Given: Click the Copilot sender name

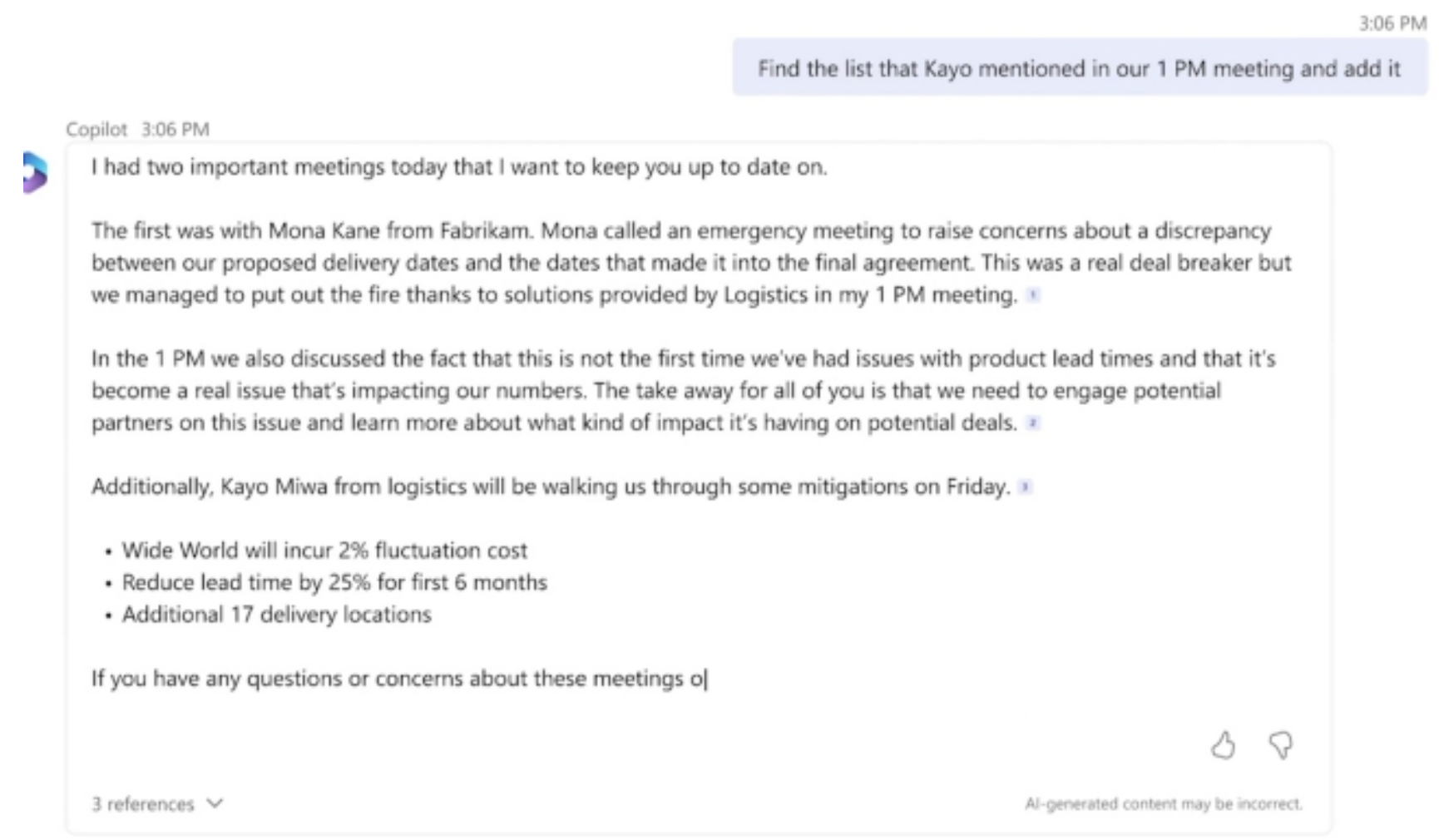Looking at the screenshot, I should point(96,129).
